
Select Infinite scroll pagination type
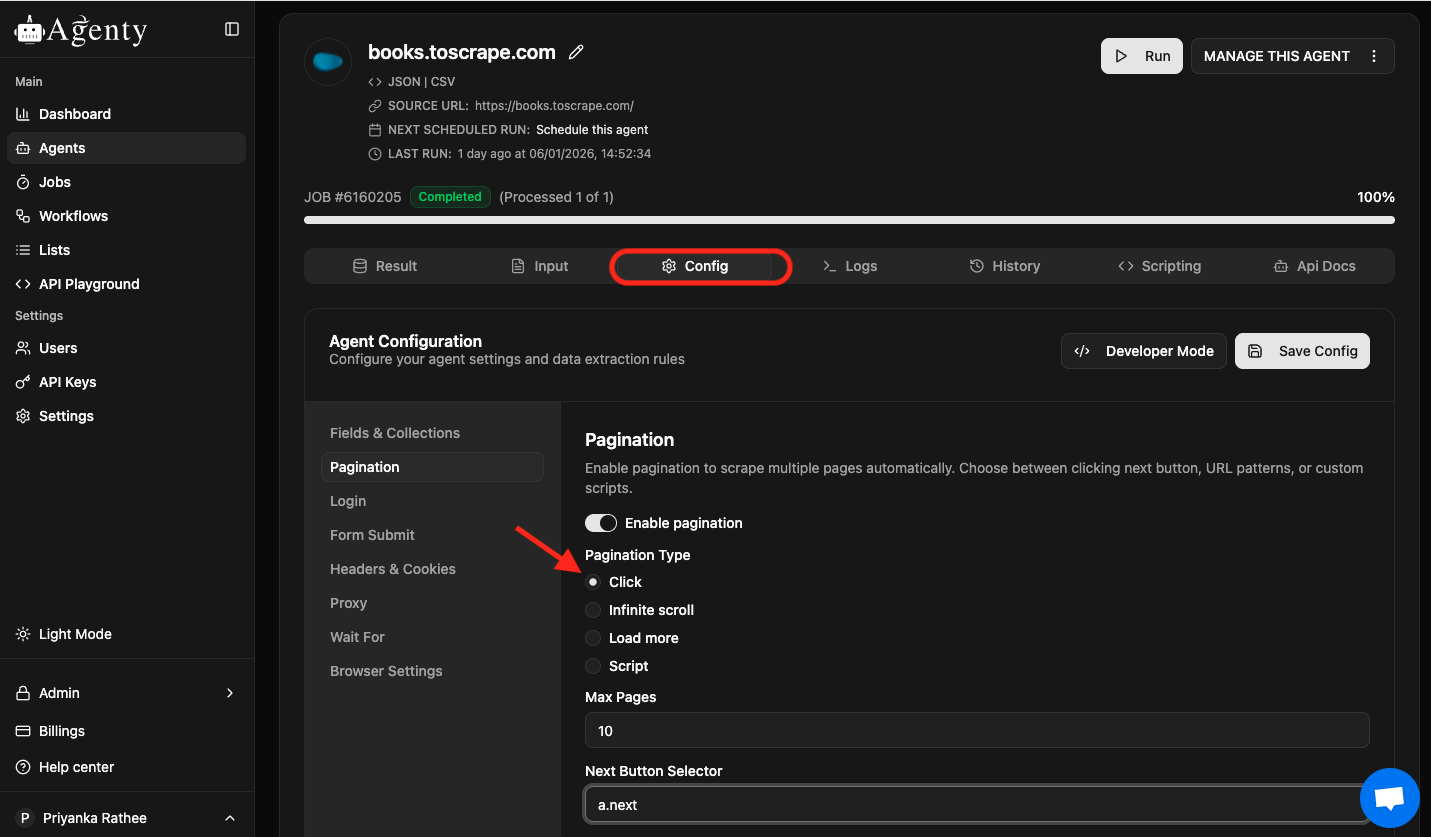pyautogui.click(x=593, y=610)
